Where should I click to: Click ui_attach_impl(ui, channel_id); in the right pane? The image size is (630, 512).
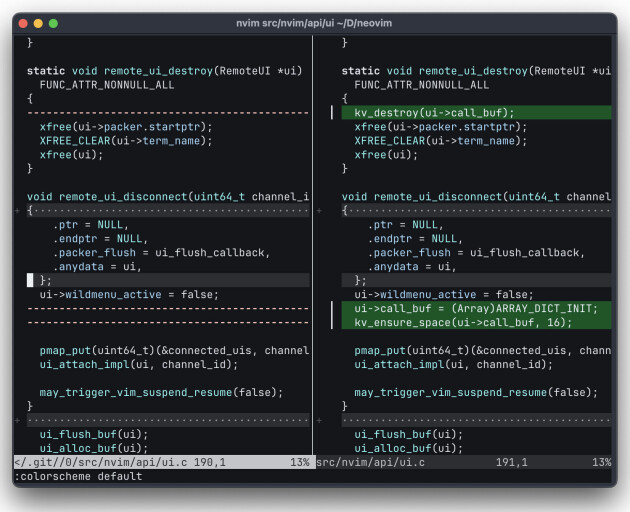[453, 365]
